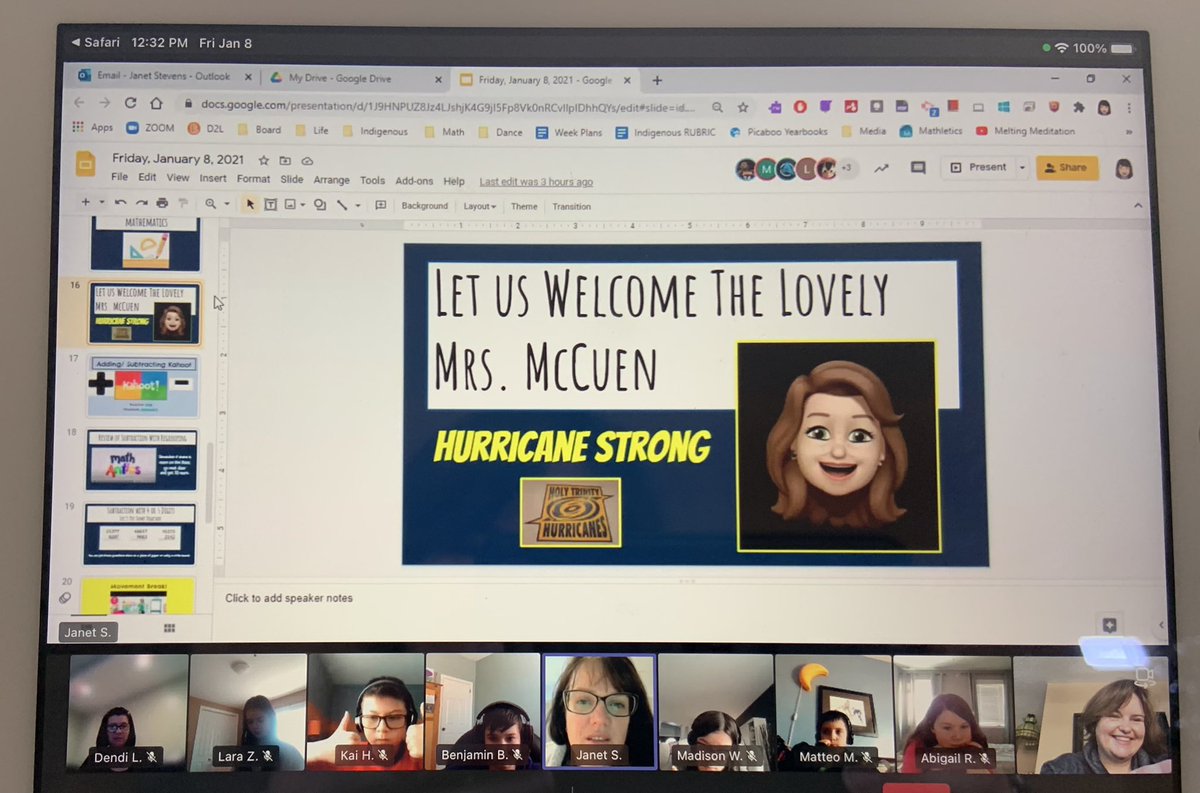Image resolution: width=1200 pixels, height=793 pixels.
Task: Open the ZOOM bookmark
Action: [150, 129]
